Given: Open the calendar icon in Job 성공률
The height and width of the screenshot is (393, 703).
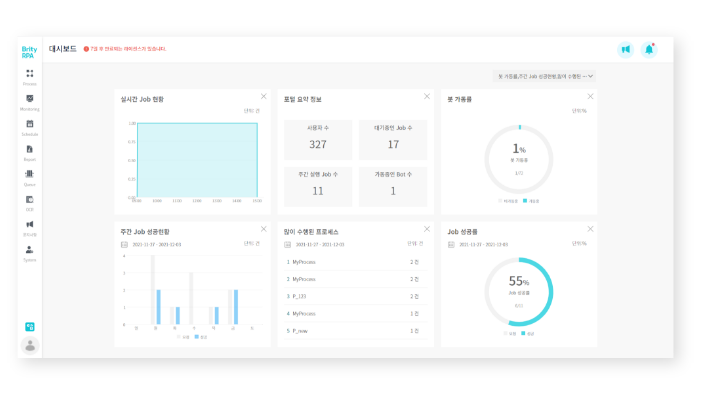Looking at the screenshot, I should click(x=451, y=245).
